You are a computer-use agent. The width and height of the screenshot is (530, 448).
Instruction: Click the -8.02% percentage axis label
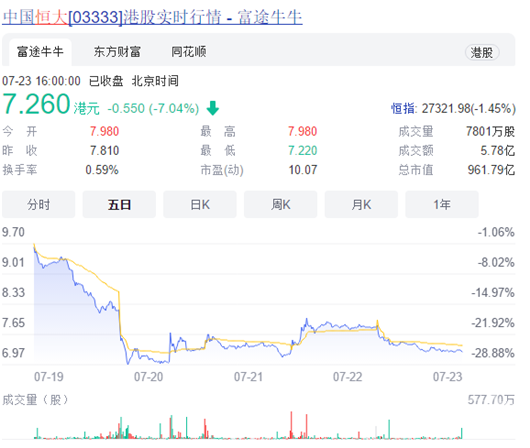496,262
